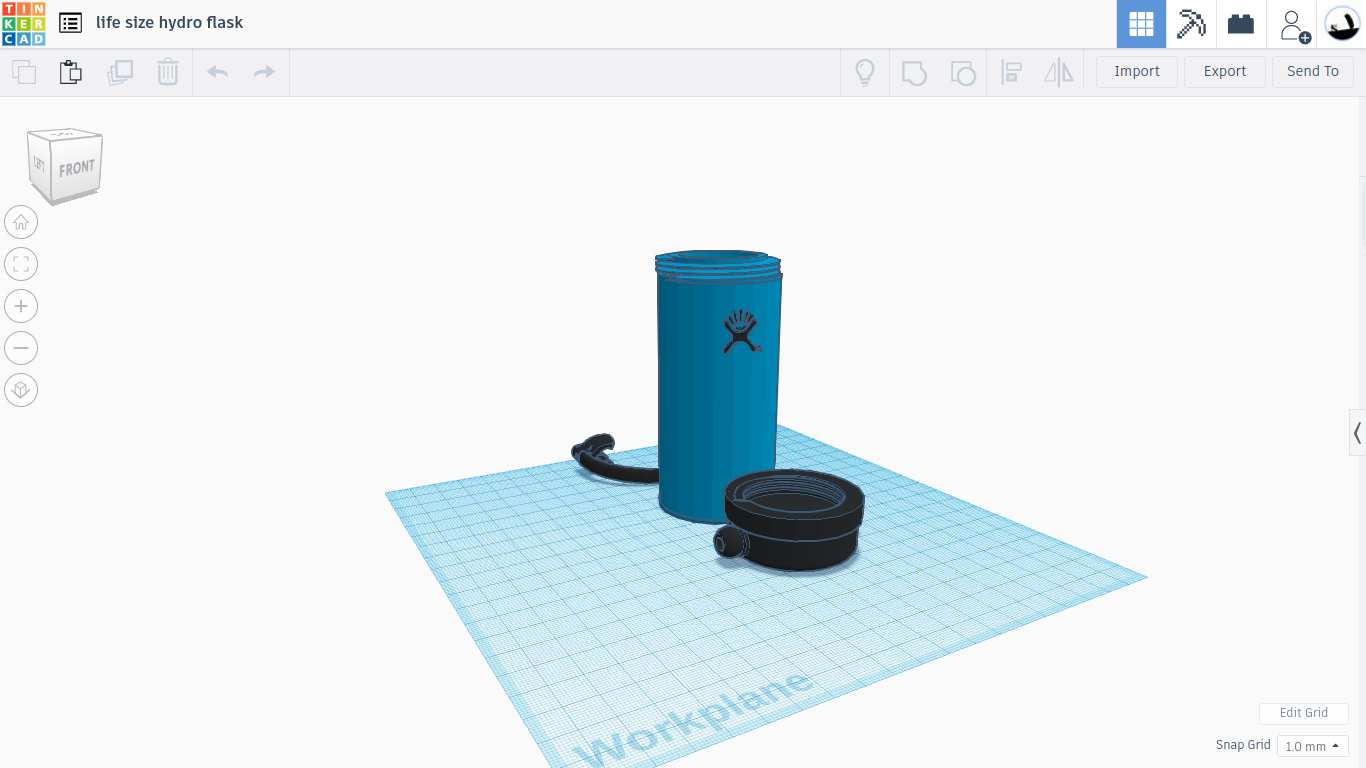The image size is (1366, 768).
Task: Click the Home view button
Action: tap(21, 222)
